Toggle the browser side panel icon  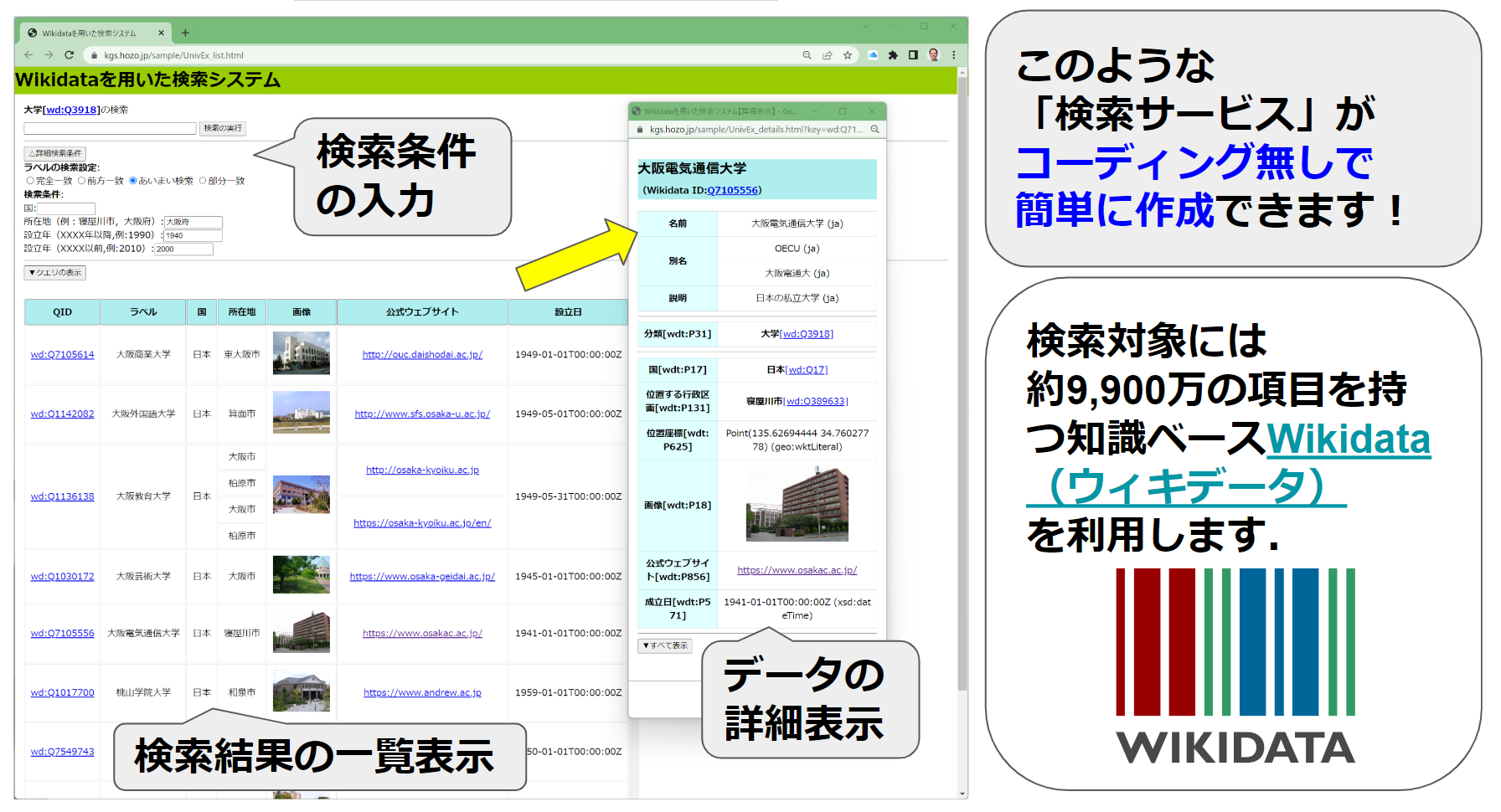point(913,55)
